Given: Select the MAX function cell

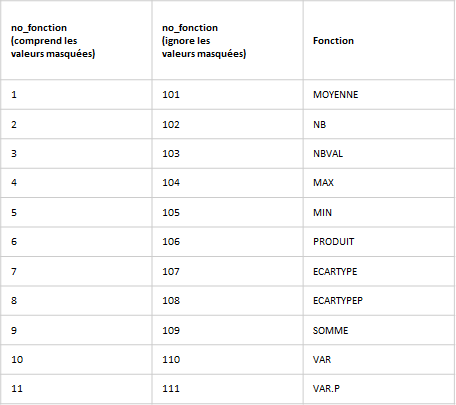Looking at the screenshot, I should click(x=378, y=183).
